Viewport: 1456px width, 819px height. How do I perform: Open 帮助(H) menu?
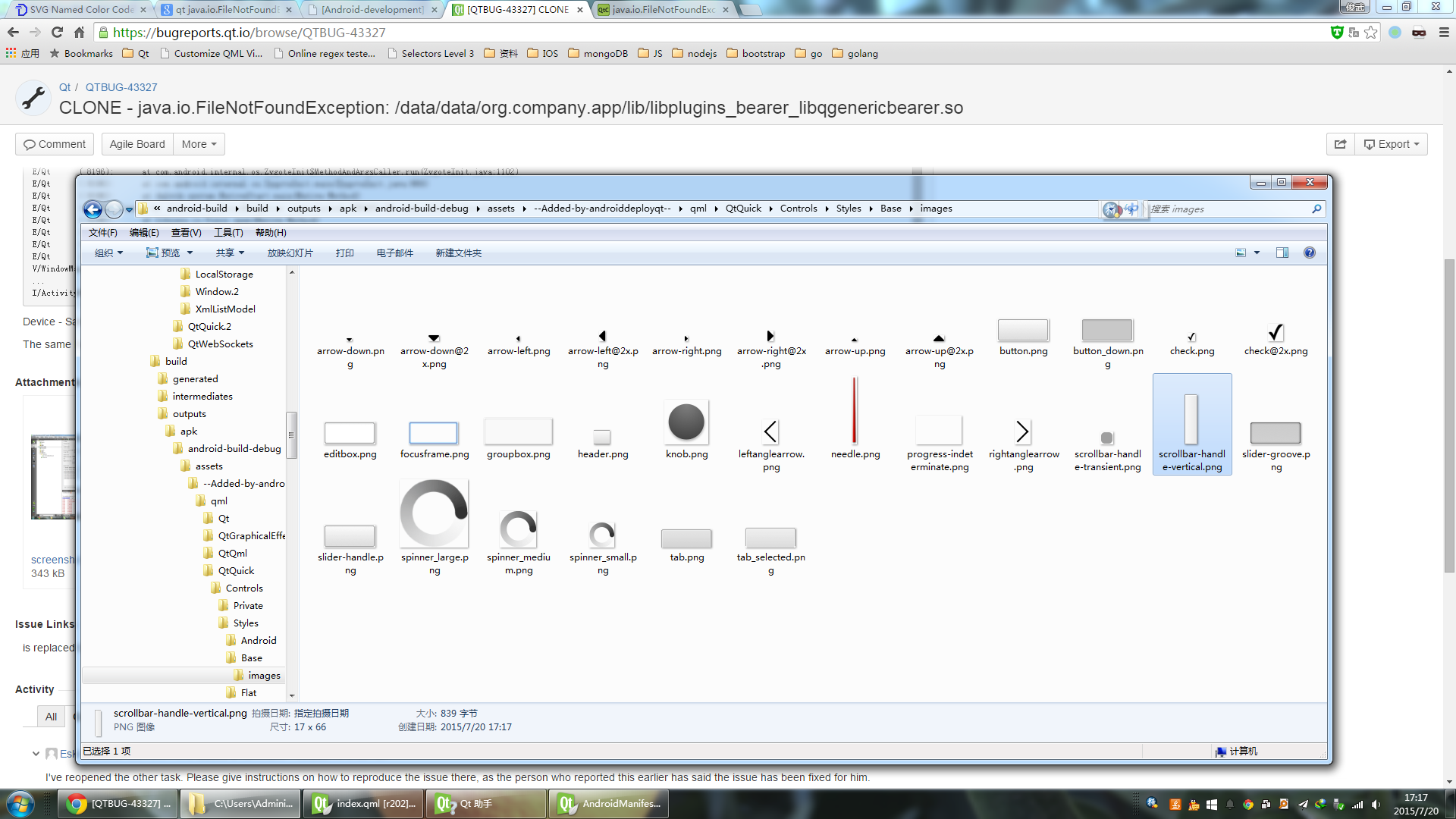click(x=271, y=233)
